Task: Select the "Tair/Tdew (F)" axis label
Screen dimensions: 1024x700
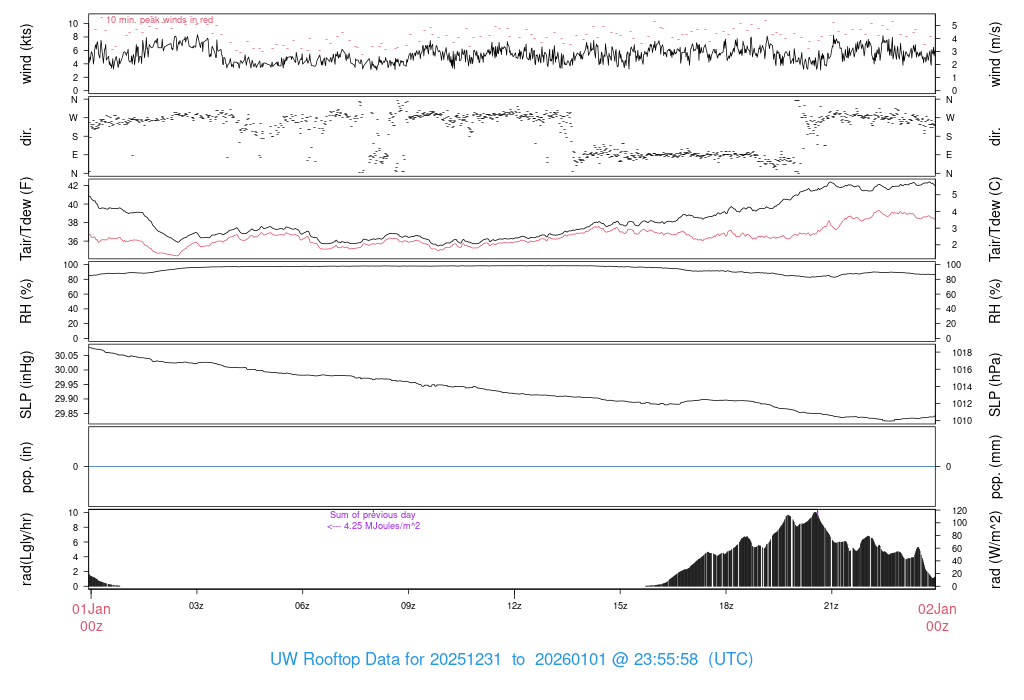Action: click(27, 218)
